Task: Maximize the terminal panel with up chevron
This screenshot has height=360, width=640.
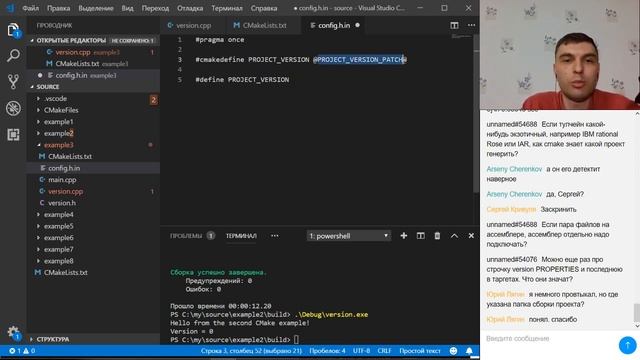Action: [454, 236]
